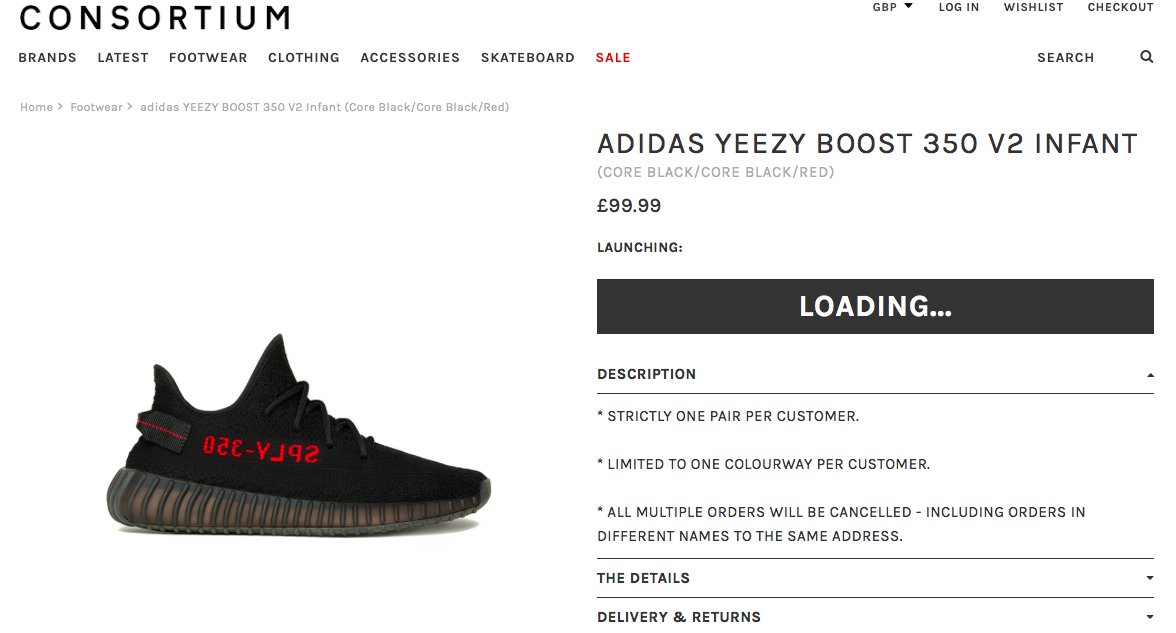Open the Accessories menu
Viewport: 1176px width, 633px height.
(x=410, y=58)
